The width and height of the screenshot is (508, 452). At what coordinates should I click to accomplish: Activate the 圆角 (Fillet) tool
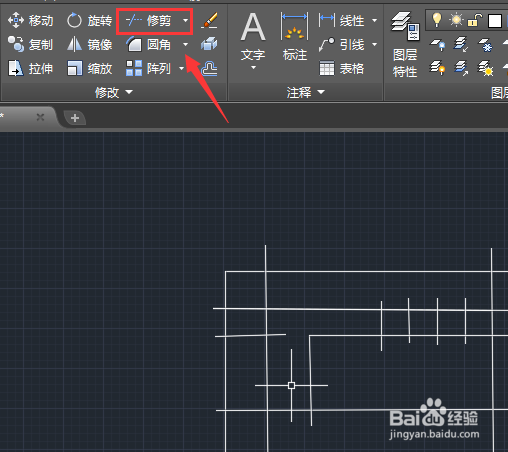[148, 44]
